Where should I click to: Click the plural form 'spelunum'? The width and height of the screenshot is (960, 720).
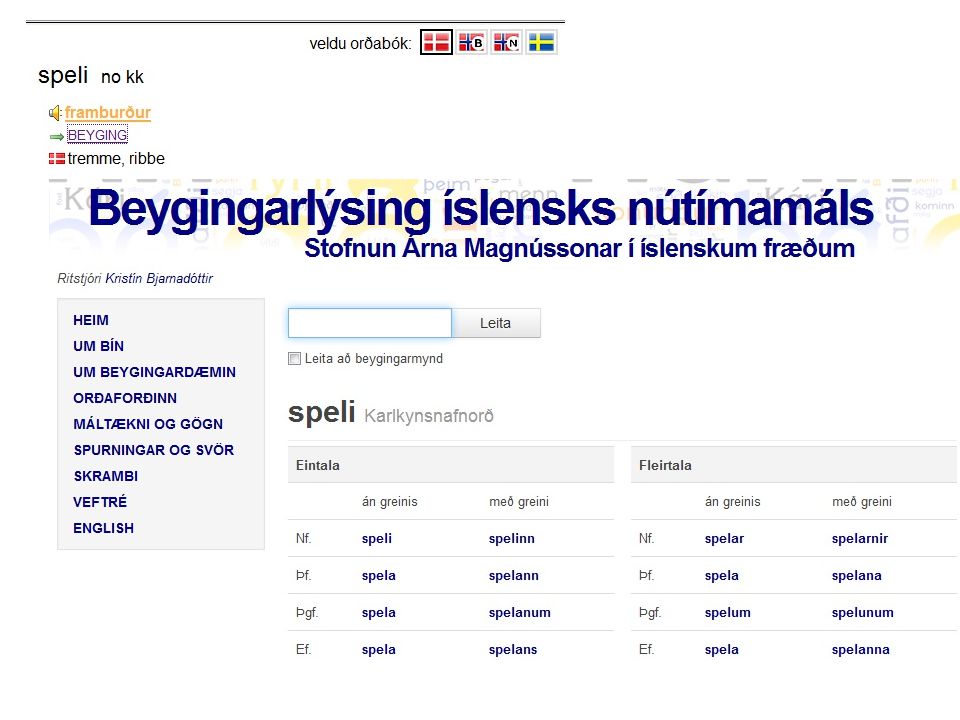click(x=863, y=613)
